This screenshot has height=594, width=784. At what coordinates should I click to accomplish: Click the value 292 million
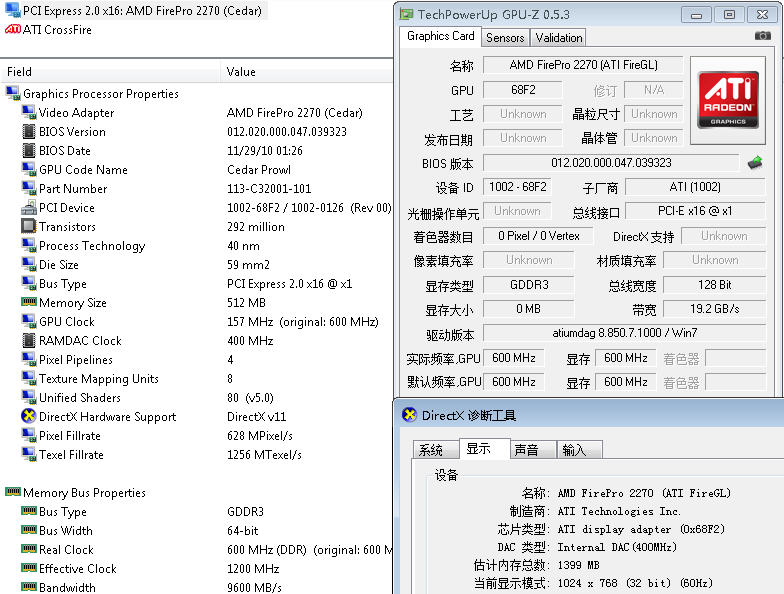pos(256,226)
